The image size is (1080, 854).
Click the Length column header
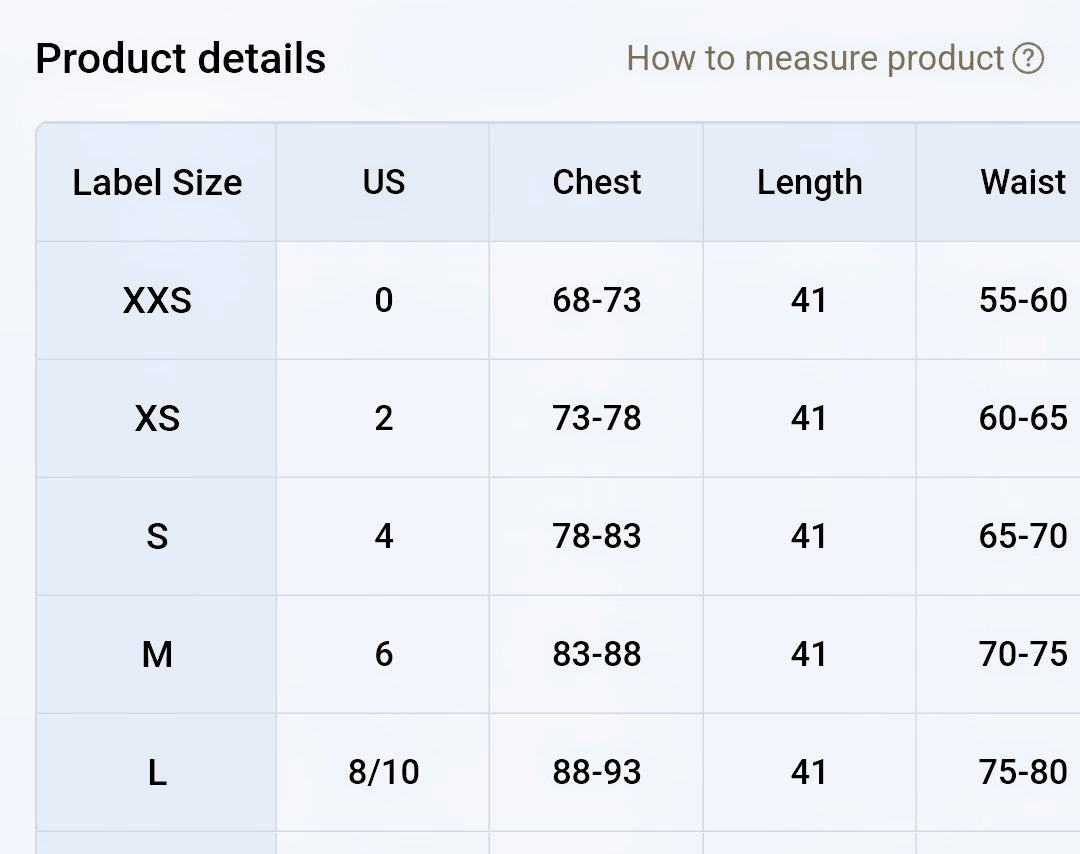(809, 183)
